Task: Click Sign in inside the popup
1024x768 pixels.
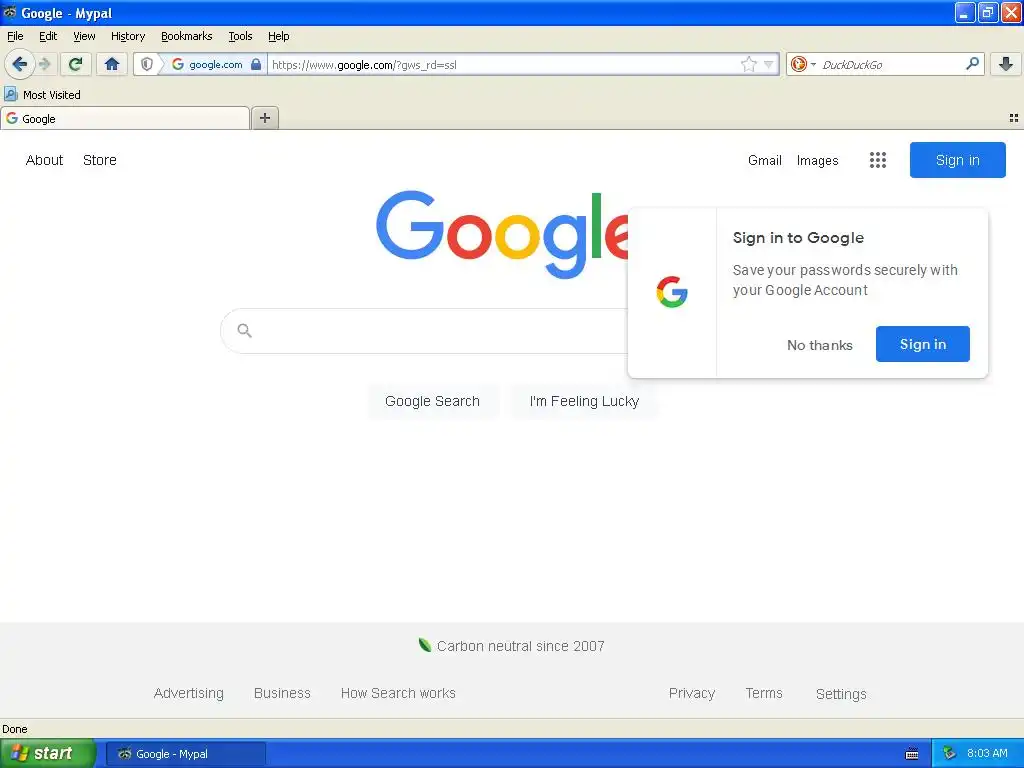Action: [x=922, y=344]
